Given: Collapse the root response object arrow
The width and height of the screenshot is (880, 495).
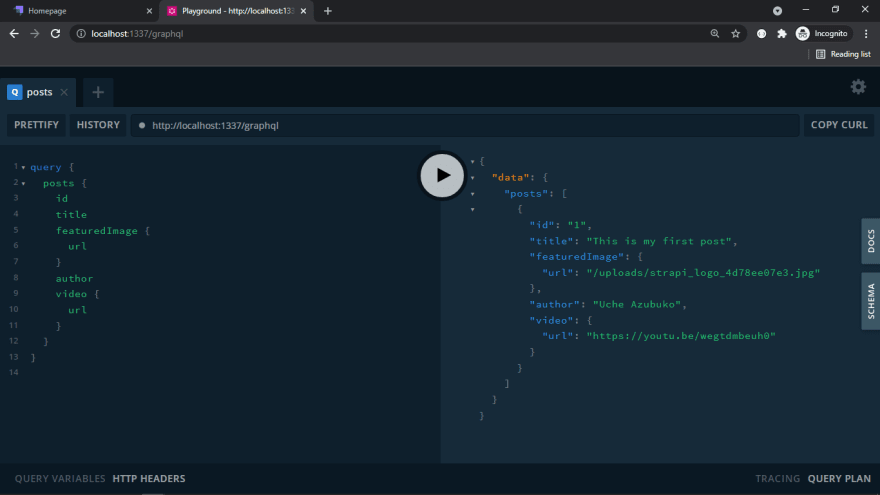Looking at the screenshot, I should tap(473, 162).
